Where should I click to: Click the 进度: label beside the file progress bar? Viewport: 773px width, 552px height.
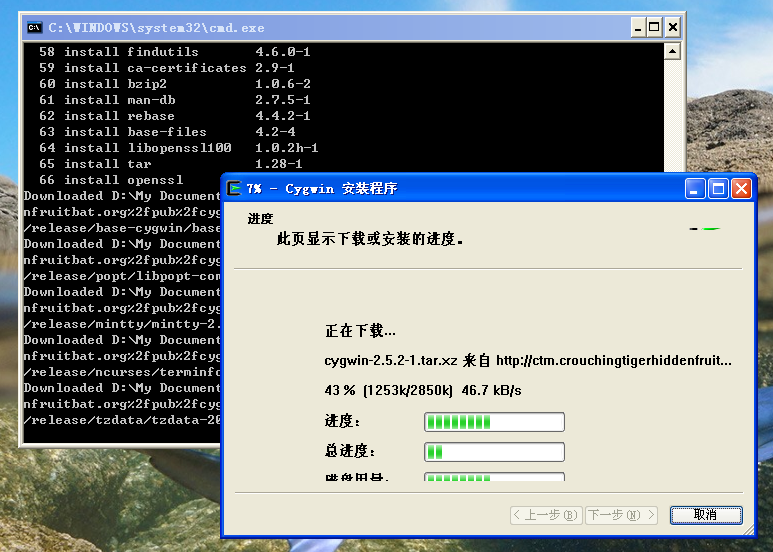[343, 421]
